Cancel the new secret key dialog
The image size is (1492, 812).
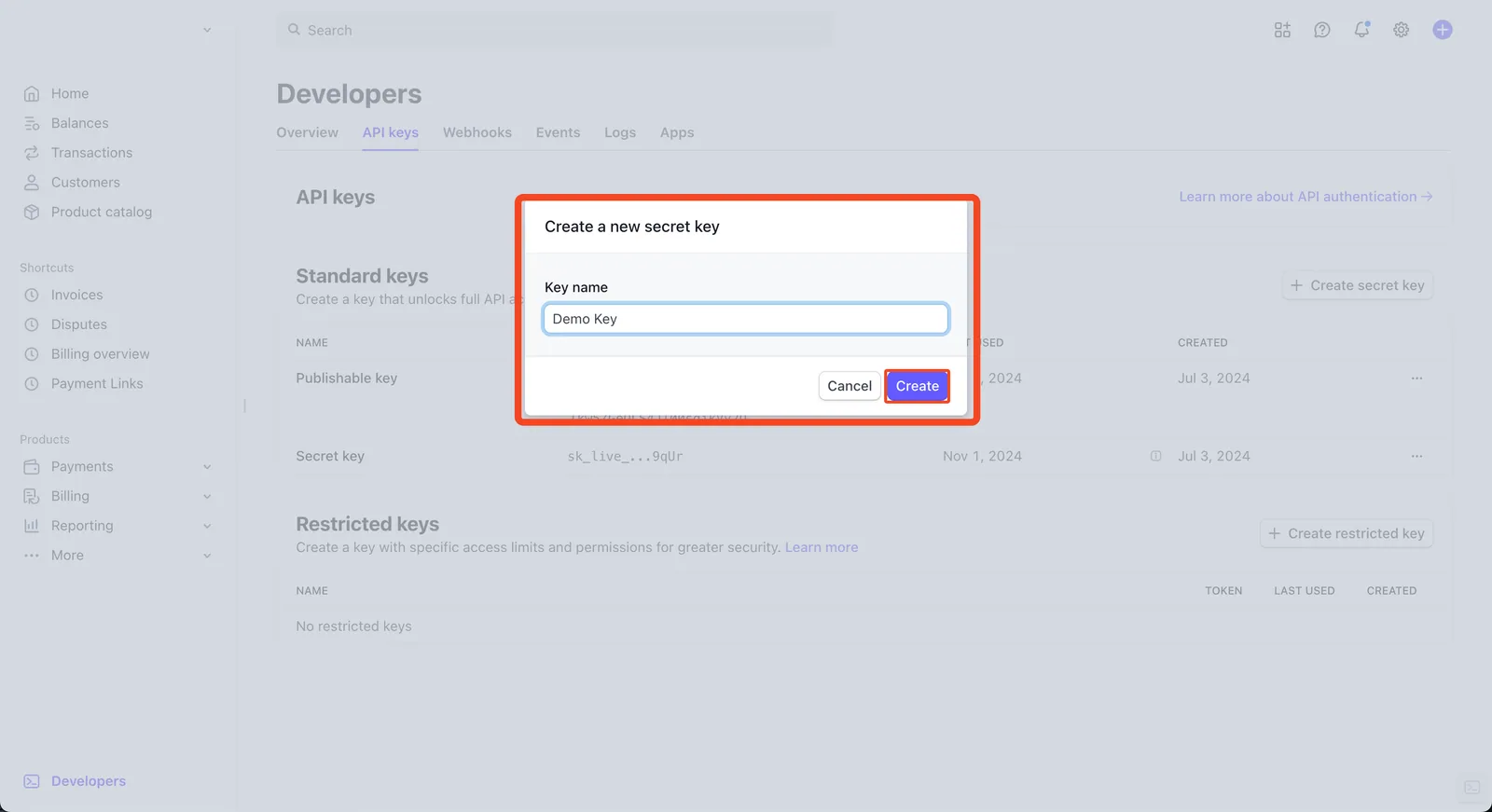pyautogui.click(x=850, y=386)
